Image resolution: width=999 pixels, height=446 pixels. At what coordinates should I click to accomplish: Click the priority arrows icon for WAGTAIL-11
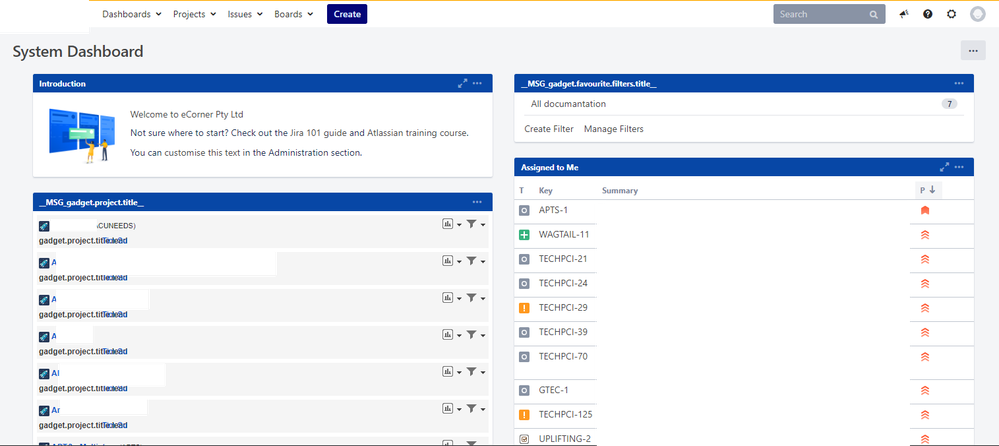click(925, 235)
